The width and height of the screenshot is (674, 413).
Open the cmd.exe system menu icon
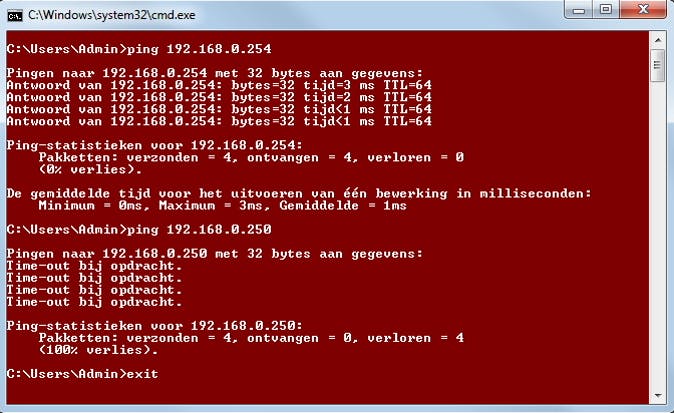pyautogui.click(x=15, y=15)
